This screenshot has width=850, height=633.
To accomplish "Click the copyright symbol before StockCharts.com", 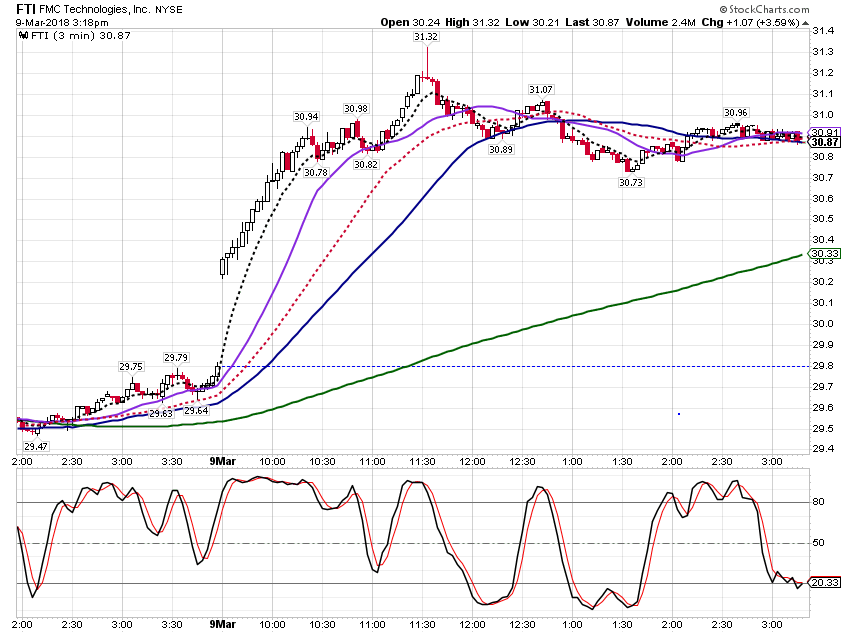I will click(x=724, y=9).
